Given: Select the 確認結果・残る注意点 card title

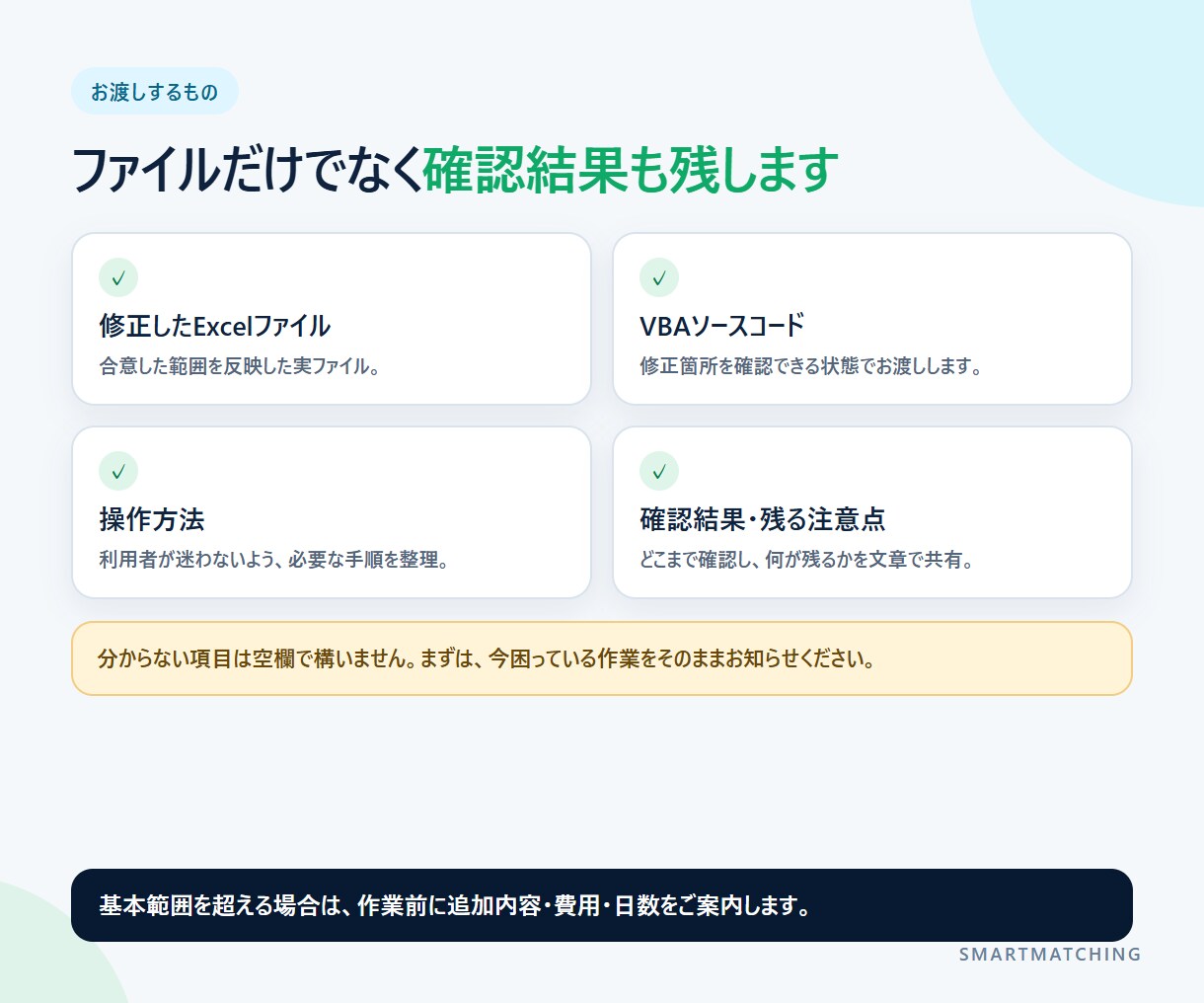Looking at the screenshot, I should pos(763,520).
